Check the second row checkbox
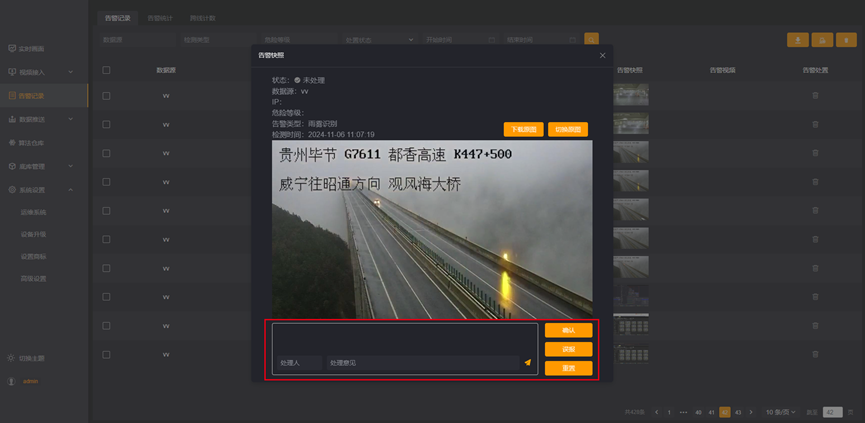Viewport: 865px width, 423px height. 106,124
